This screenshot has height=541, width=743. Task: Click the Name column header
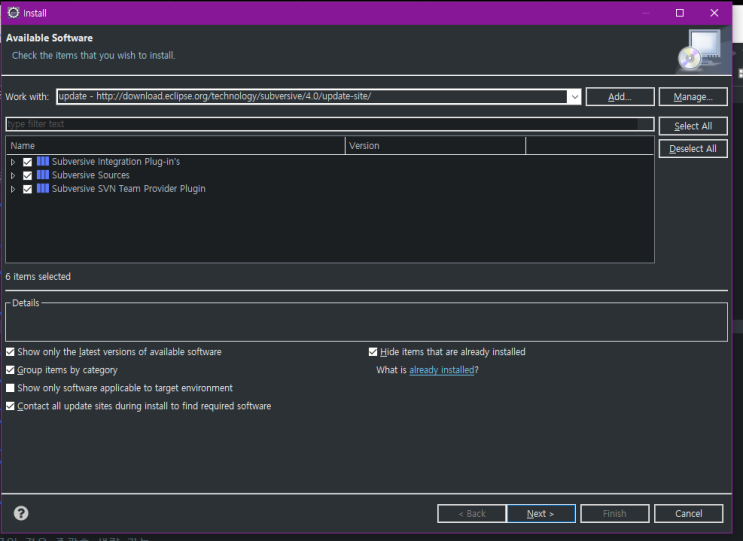tap(175, 146)
